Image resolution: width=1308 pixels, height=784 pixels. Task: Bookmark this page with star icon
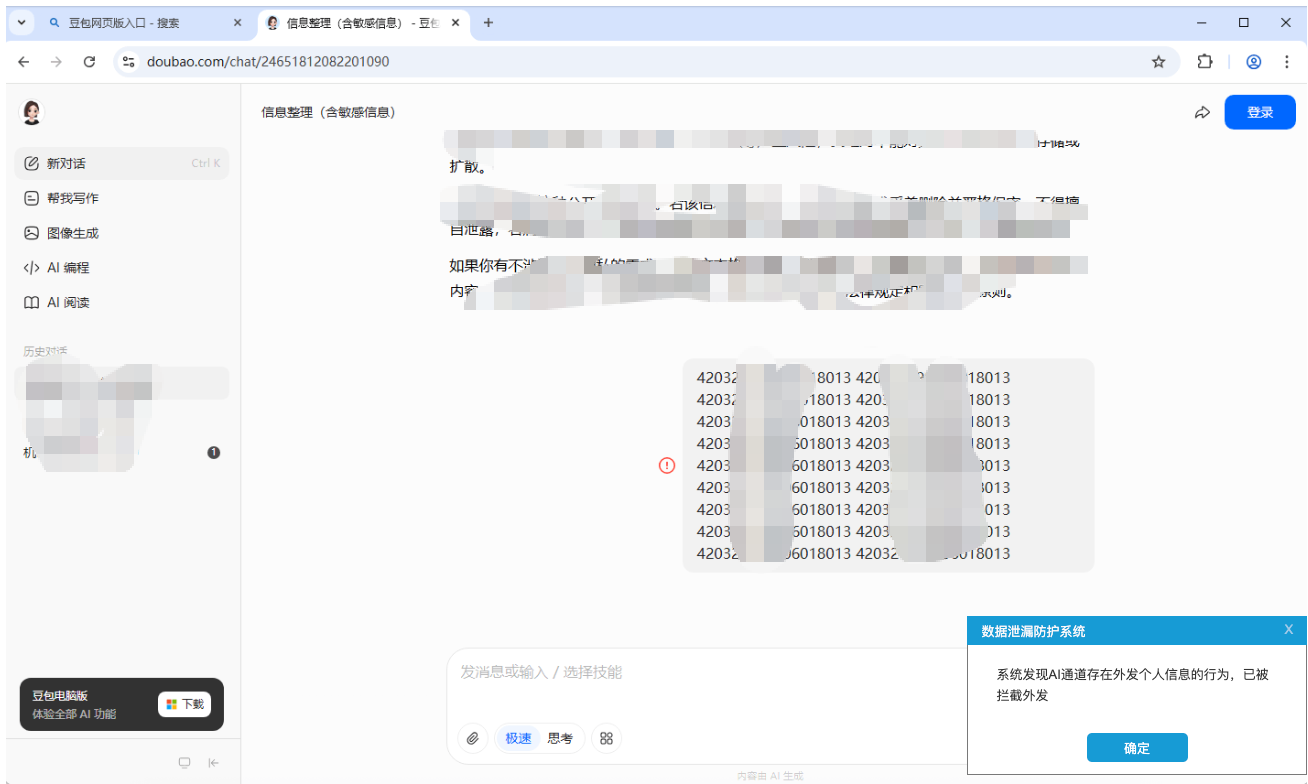coord(1159,61)
